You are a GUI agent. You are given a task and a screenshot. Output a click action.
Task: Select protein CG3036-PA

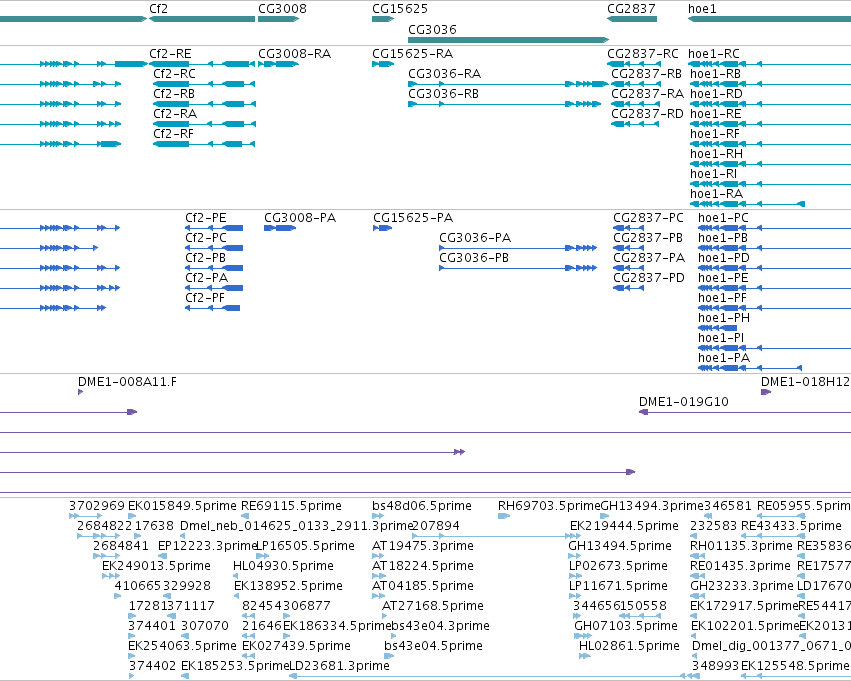475,238
